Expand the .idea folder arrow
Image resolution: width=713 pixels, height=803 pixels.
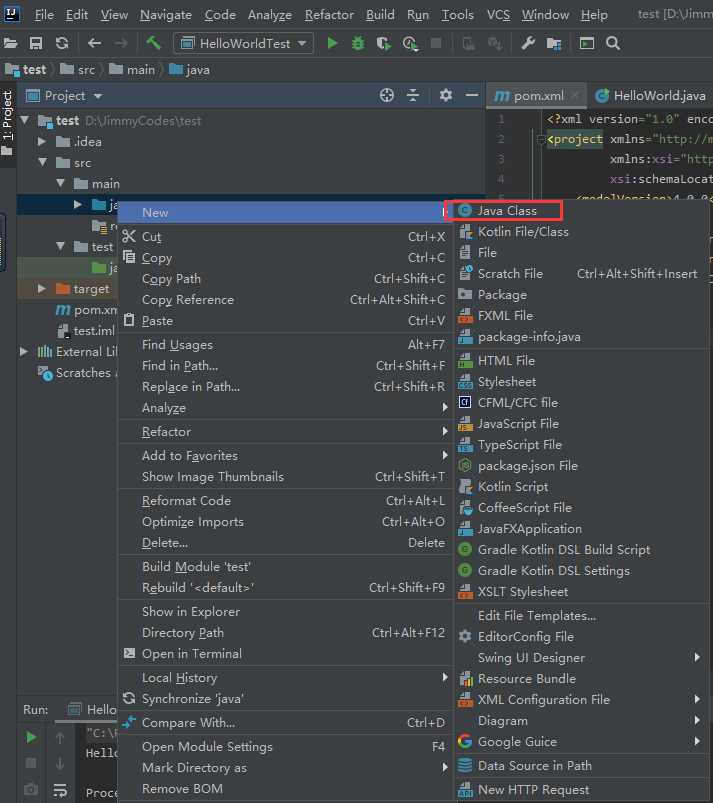tap(42, 141)
